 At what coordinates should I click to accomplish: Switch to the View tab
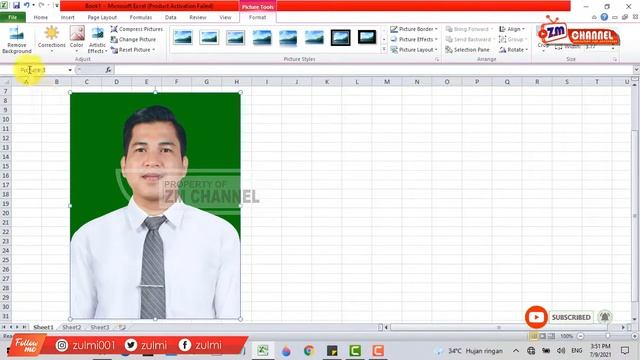225,17
